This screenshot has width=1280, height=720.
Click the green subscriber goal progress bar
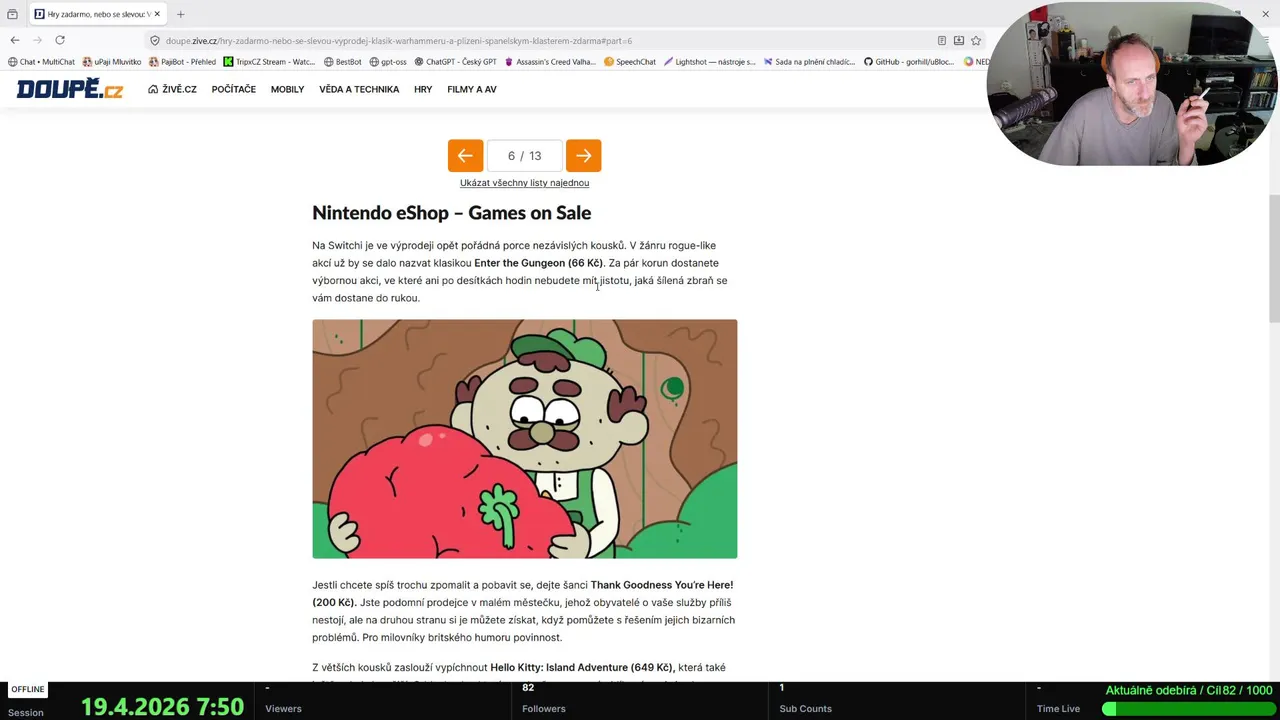[x=1187, y=709]
